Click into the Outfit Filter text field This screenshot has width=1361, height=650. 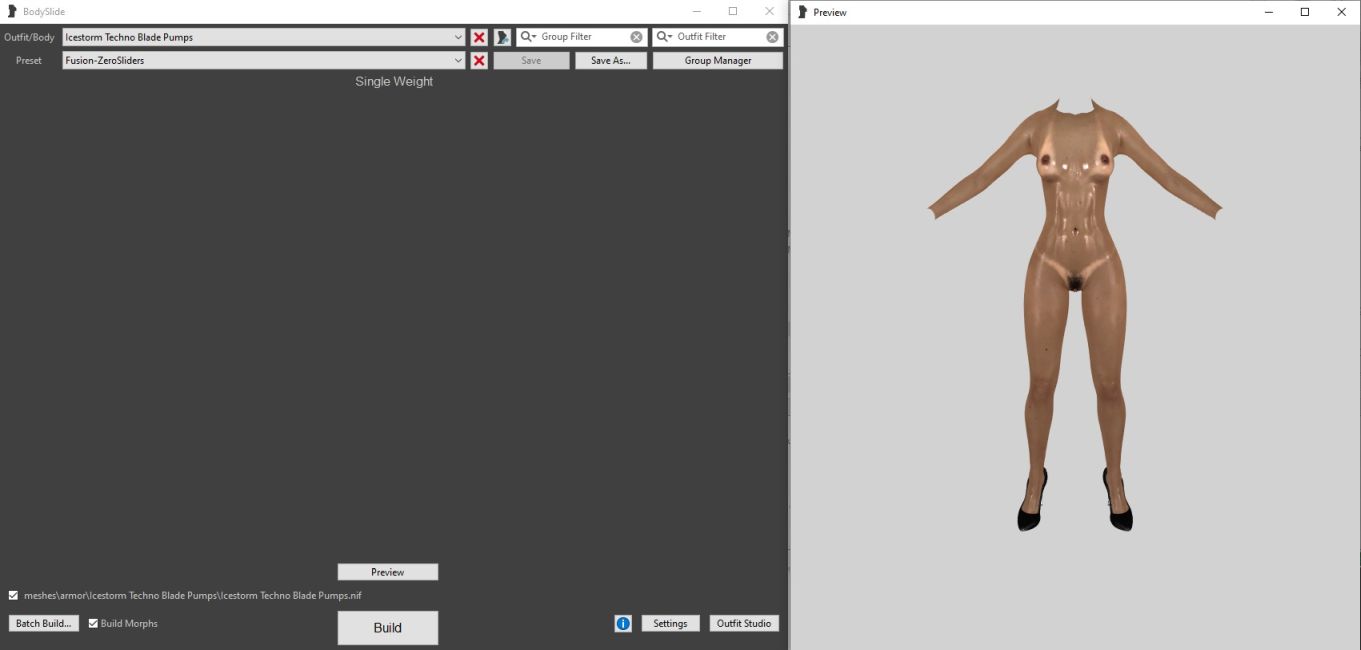(720, 37)
